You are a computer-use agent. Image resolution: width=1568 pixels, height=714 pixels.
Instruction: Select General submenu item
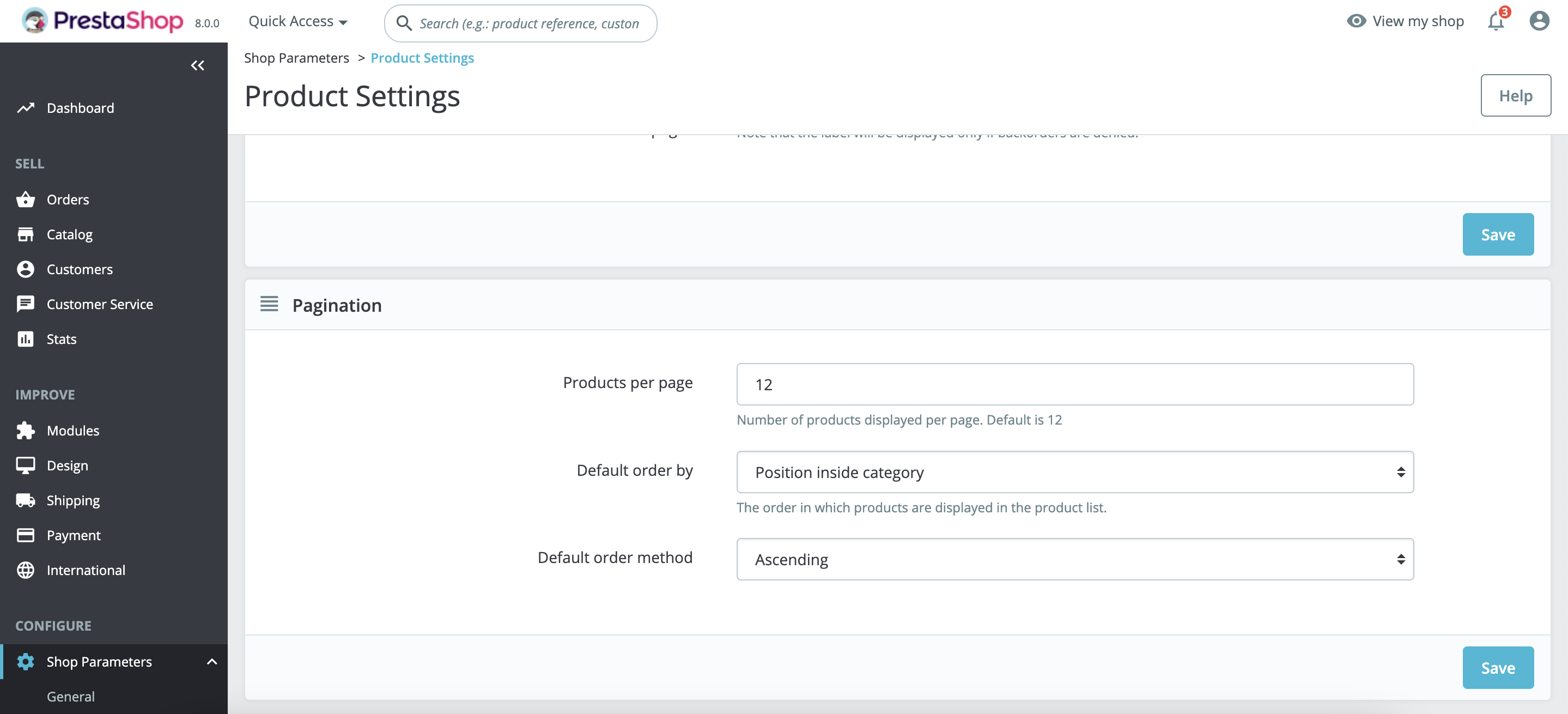click(x=71, y=697)
